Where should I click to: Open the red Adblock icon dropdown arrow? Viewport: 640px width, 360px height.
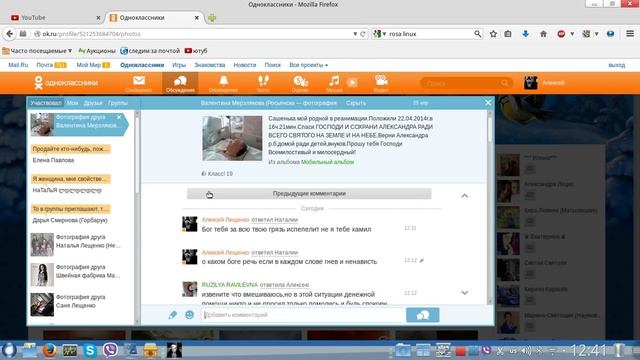[572, 34]
